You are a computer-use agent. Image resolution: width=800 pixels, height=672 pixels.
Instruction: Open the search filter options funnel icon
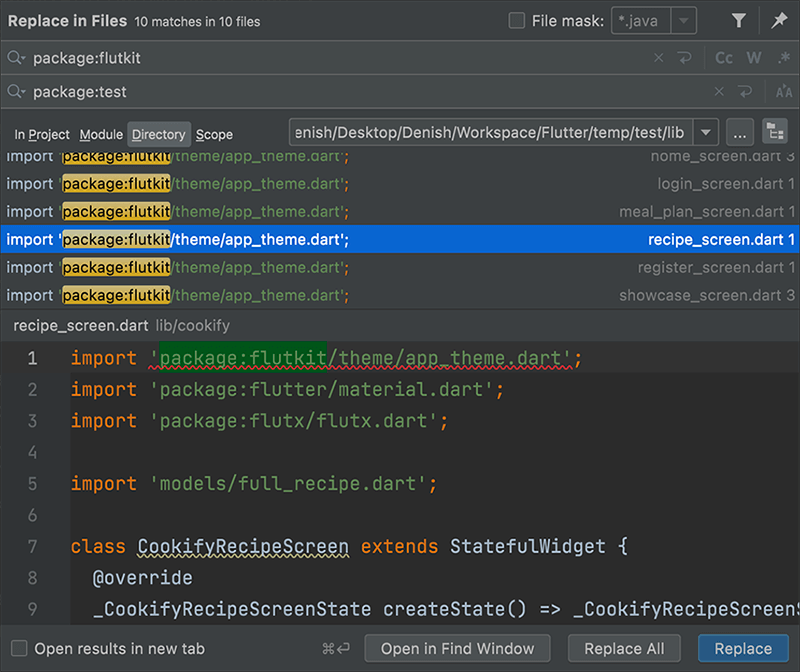(739, 20)
